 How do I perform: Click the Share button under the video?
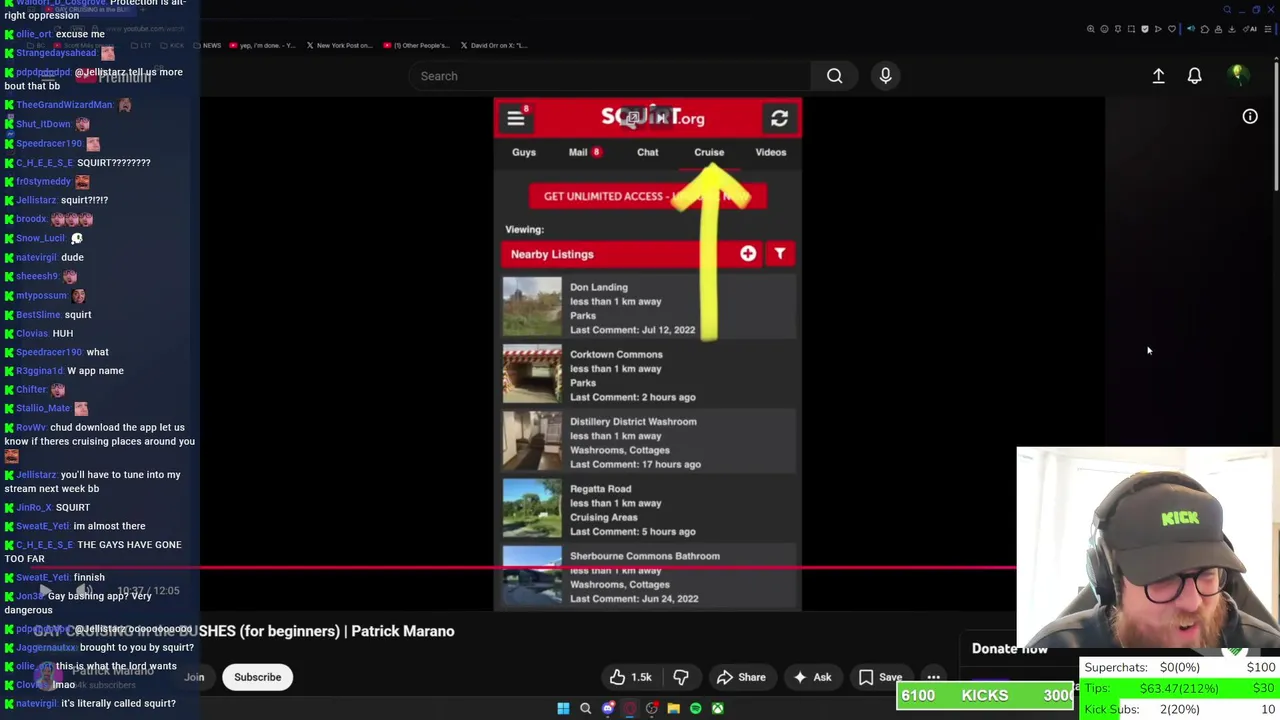[741, 677]
